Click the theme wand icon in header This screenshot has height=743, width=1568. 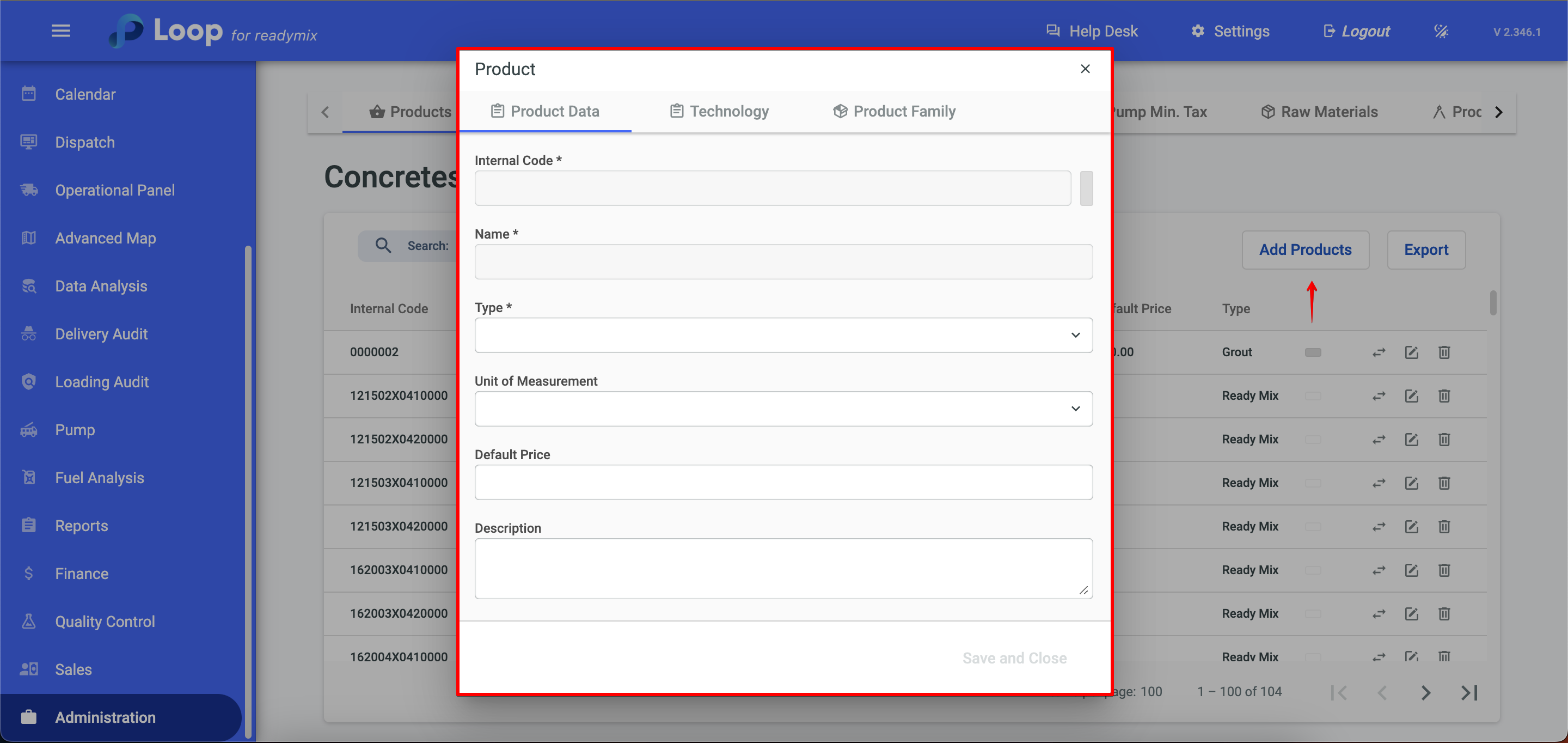(x=1441, y=31)
